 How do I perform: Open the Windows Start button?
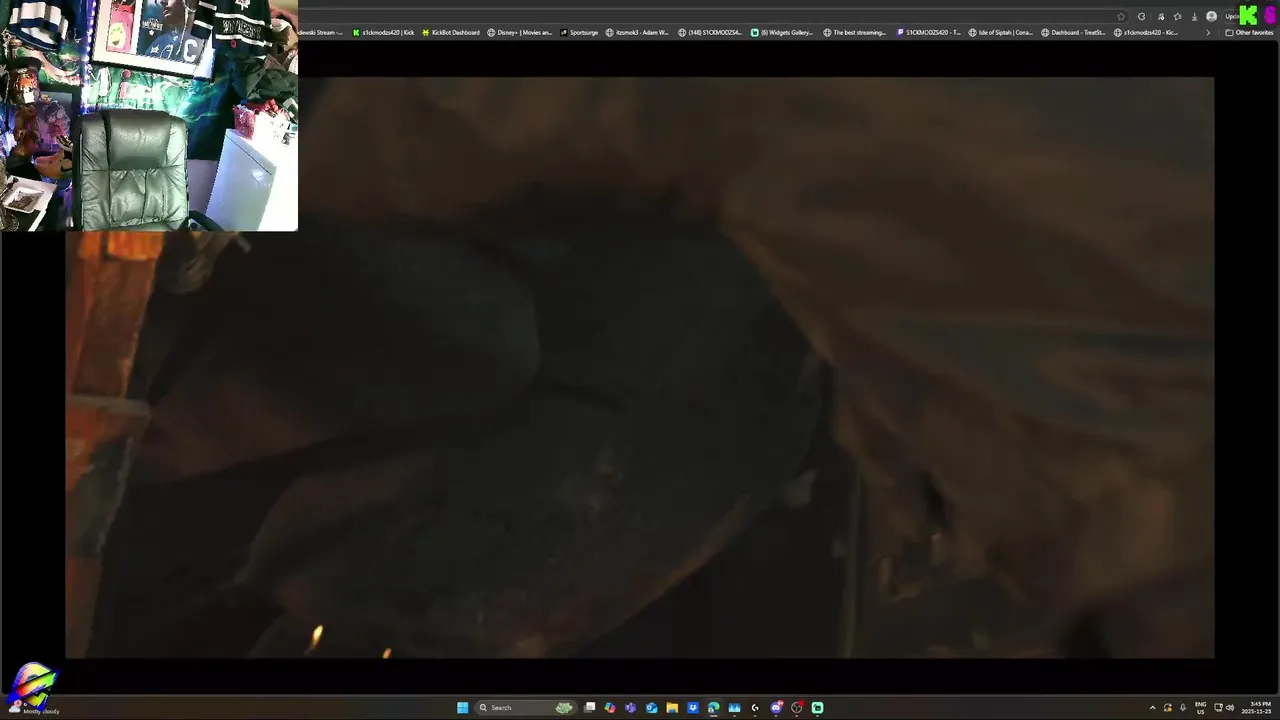point(462,707)
